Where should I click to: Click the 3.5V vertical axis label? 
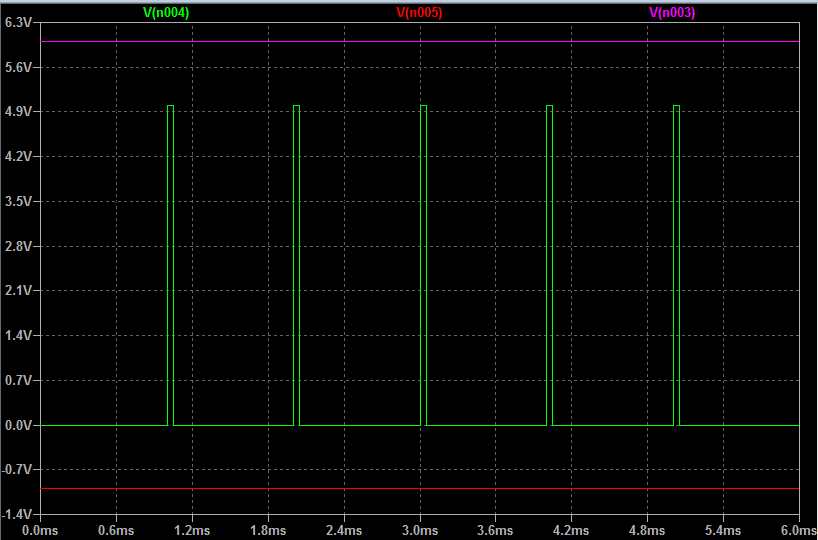(20, 201)
